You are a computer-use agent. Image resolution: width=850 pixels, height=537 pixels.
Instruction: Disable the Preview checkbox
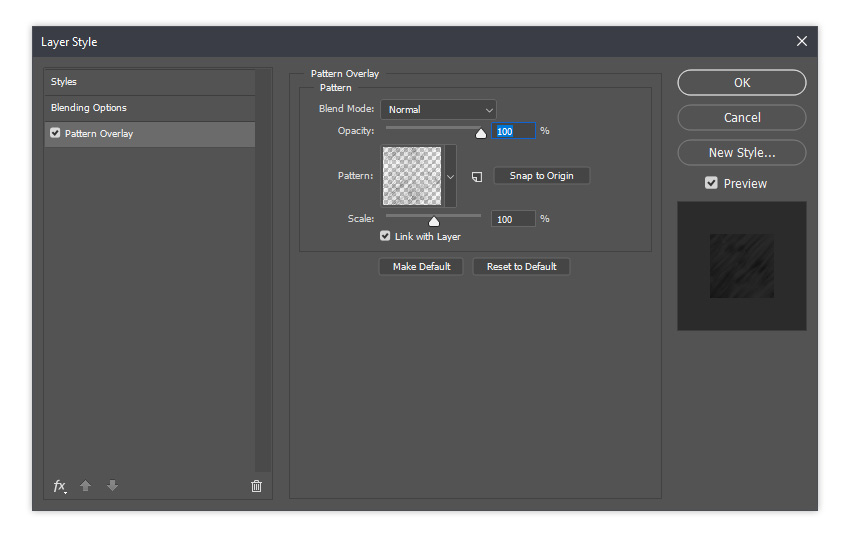pyautogui.click(x=711, y=183)
